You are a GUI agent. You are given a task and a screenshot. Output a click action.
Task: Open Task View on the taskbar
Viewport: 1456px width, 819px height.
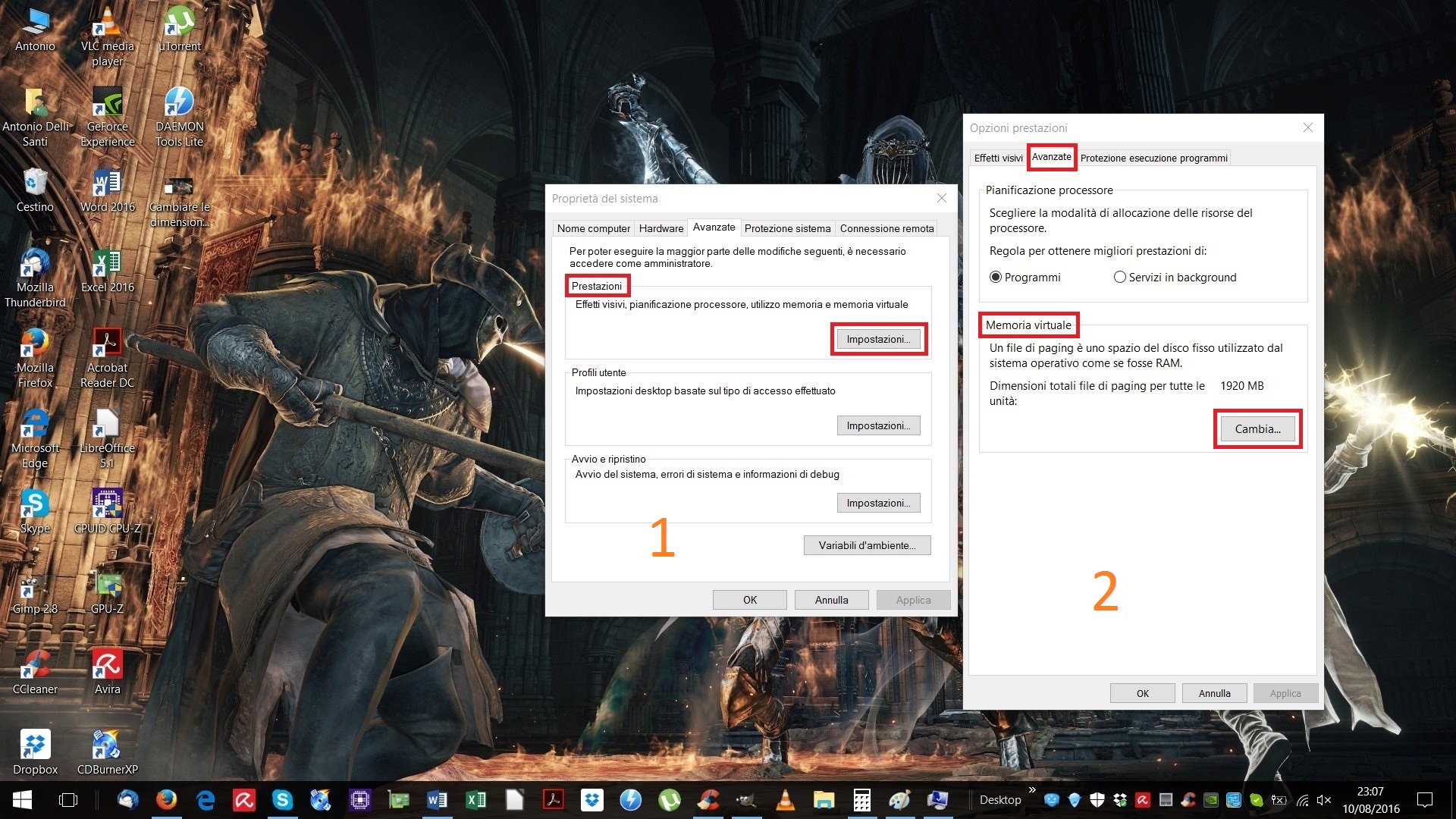[67, 800]
